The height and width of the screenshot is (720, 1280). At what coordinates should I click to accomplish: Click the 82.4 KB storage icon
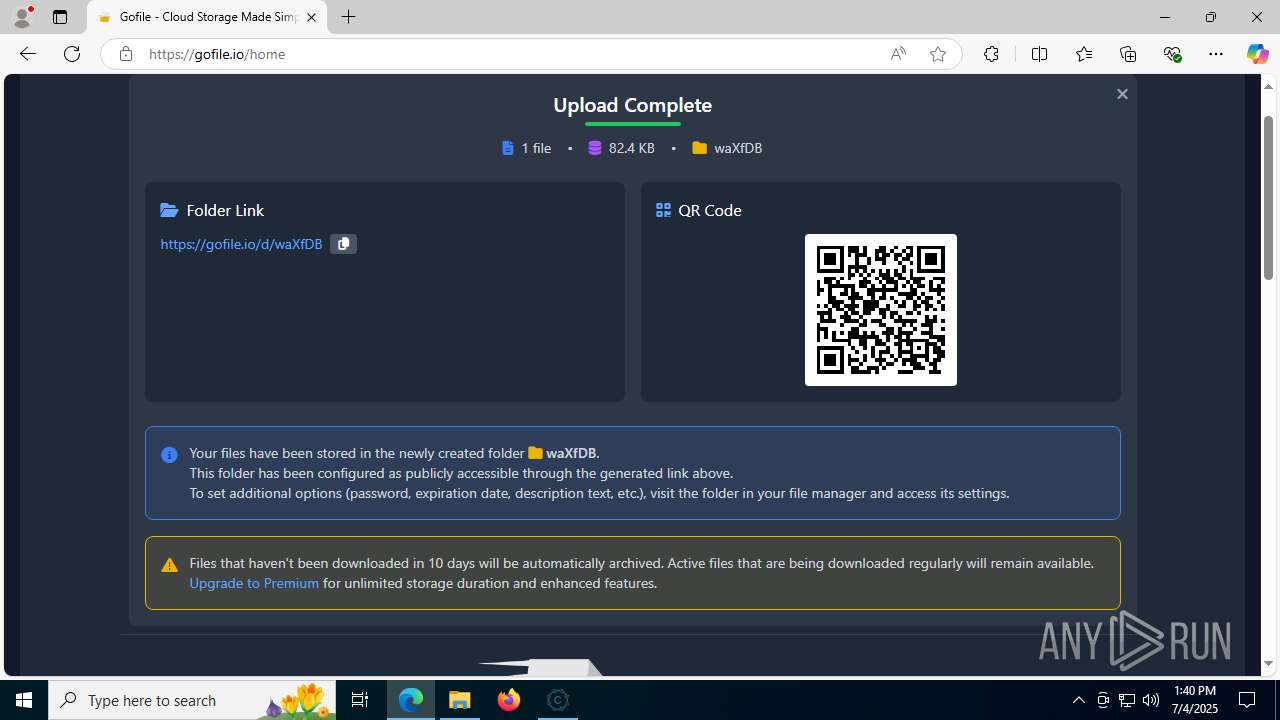pos(595,148)
